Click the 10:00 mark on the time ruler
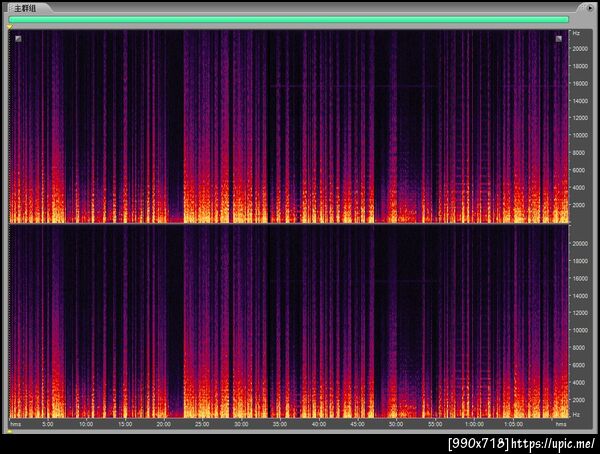Screen dimensions: 600x454 pyautogui.click(x=86, y=424)
